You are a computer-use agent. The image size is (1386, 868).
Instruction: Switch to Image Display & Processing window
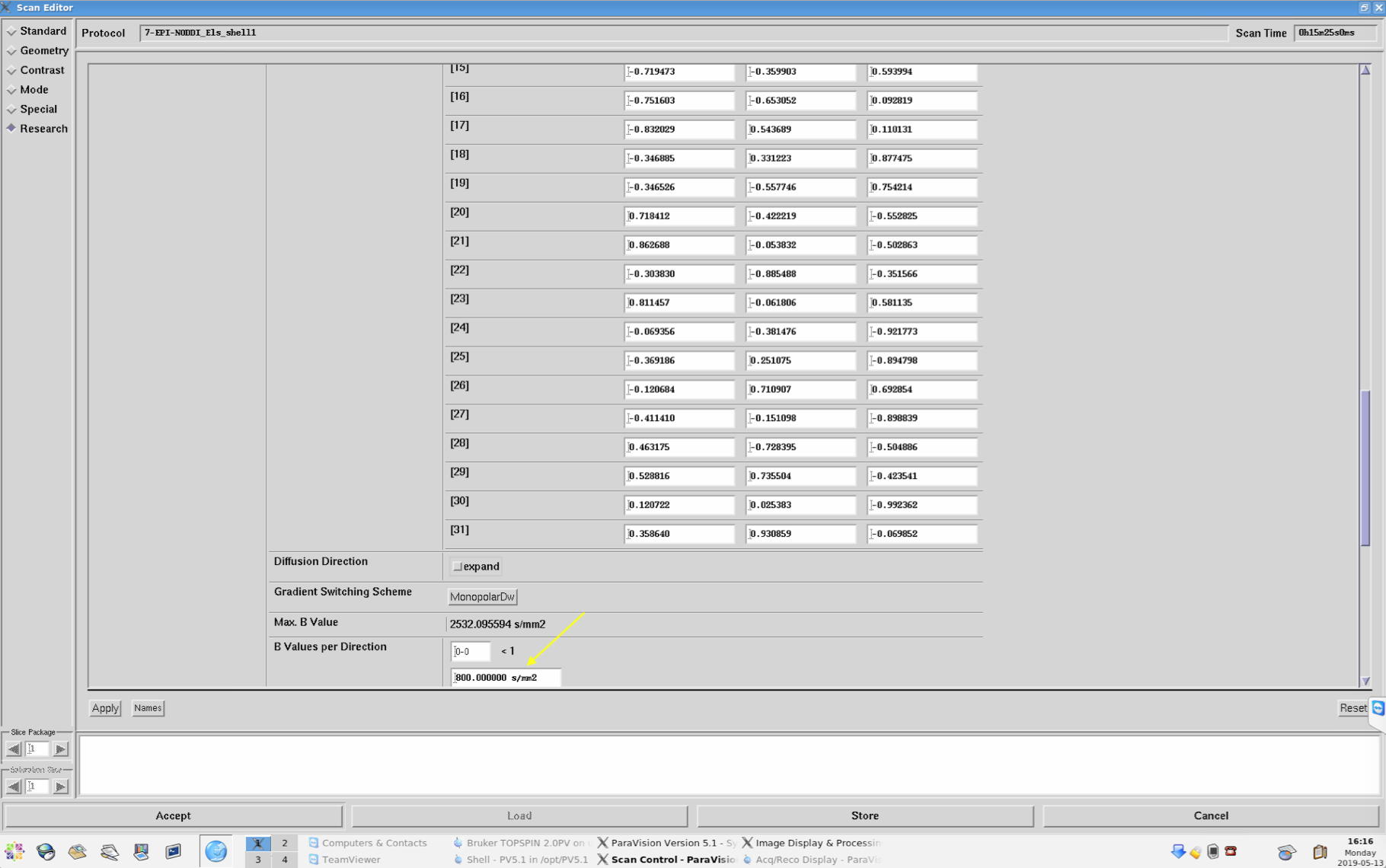coord(812,843)
